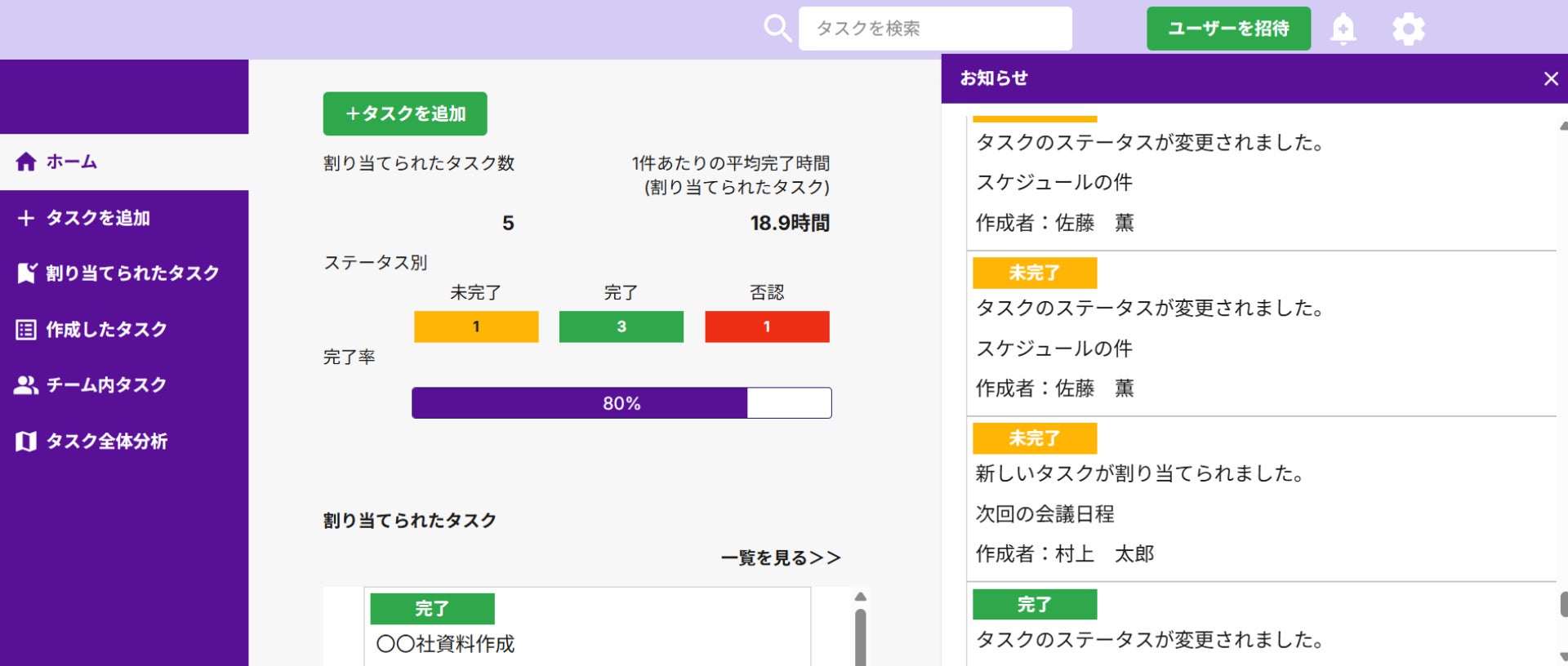Click the green 完了 count bar
This screenshot has width=1568, height=666.
[621, 326]
